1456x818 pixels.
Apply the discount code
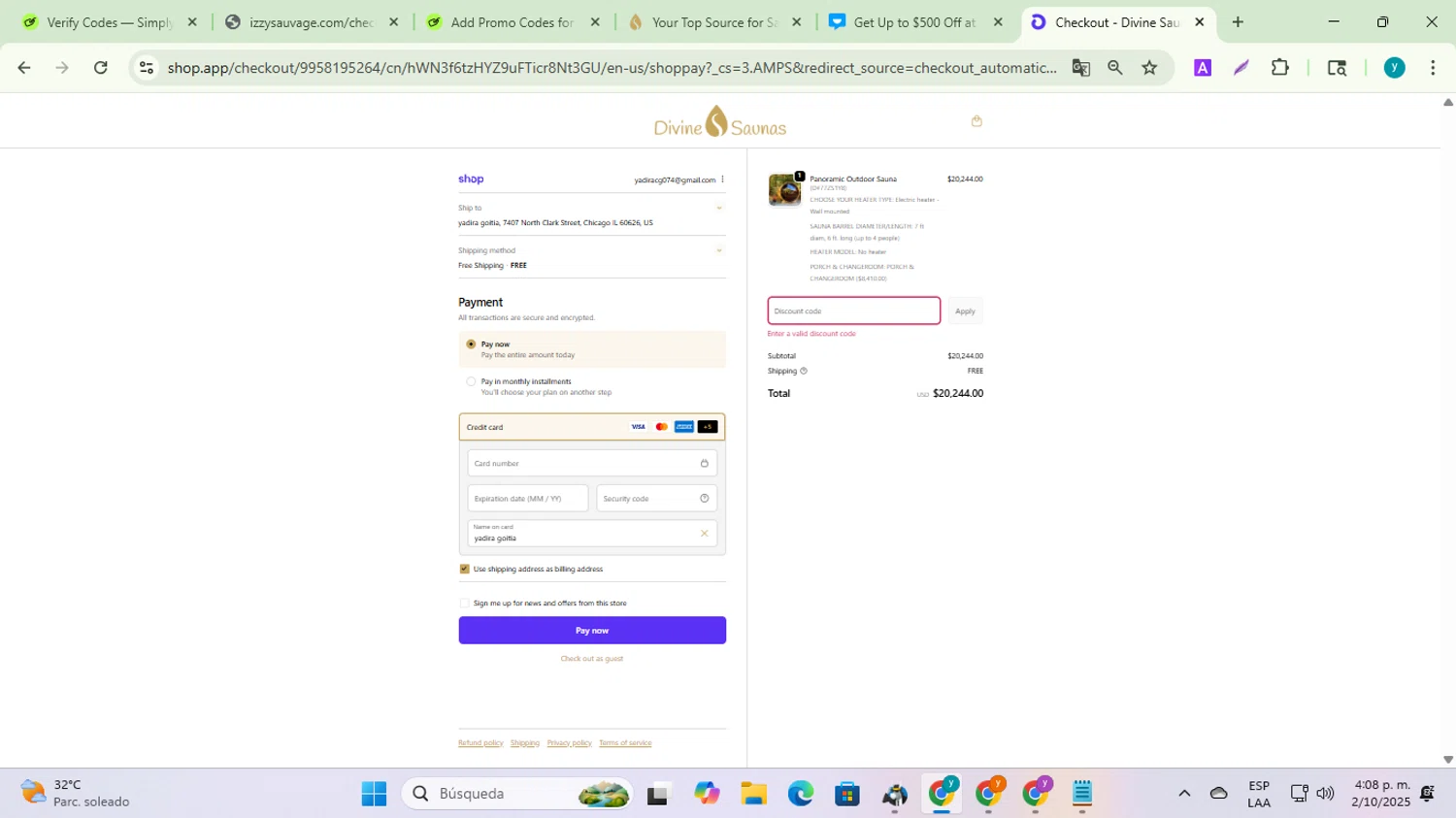click(965, 311)
